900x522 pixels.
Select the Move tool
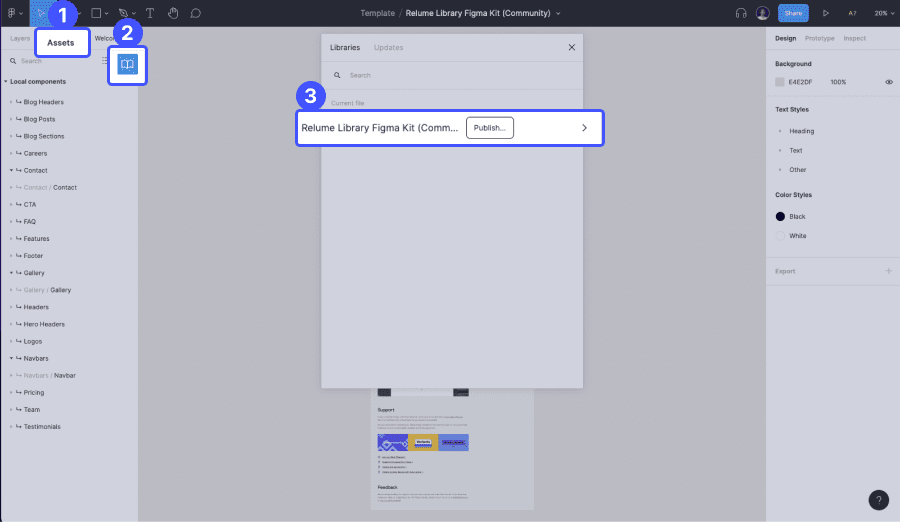click(41, 13)
